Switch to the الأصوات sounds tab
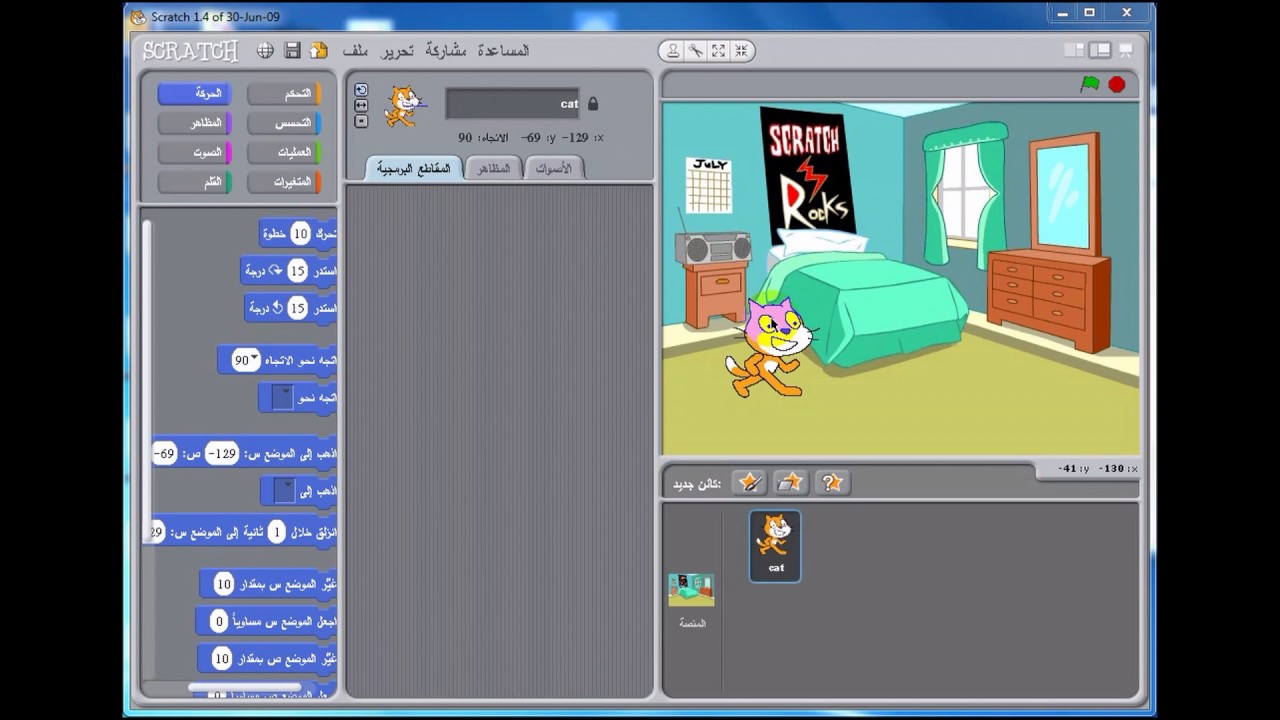1280x720 pixels. click(553, 168)
